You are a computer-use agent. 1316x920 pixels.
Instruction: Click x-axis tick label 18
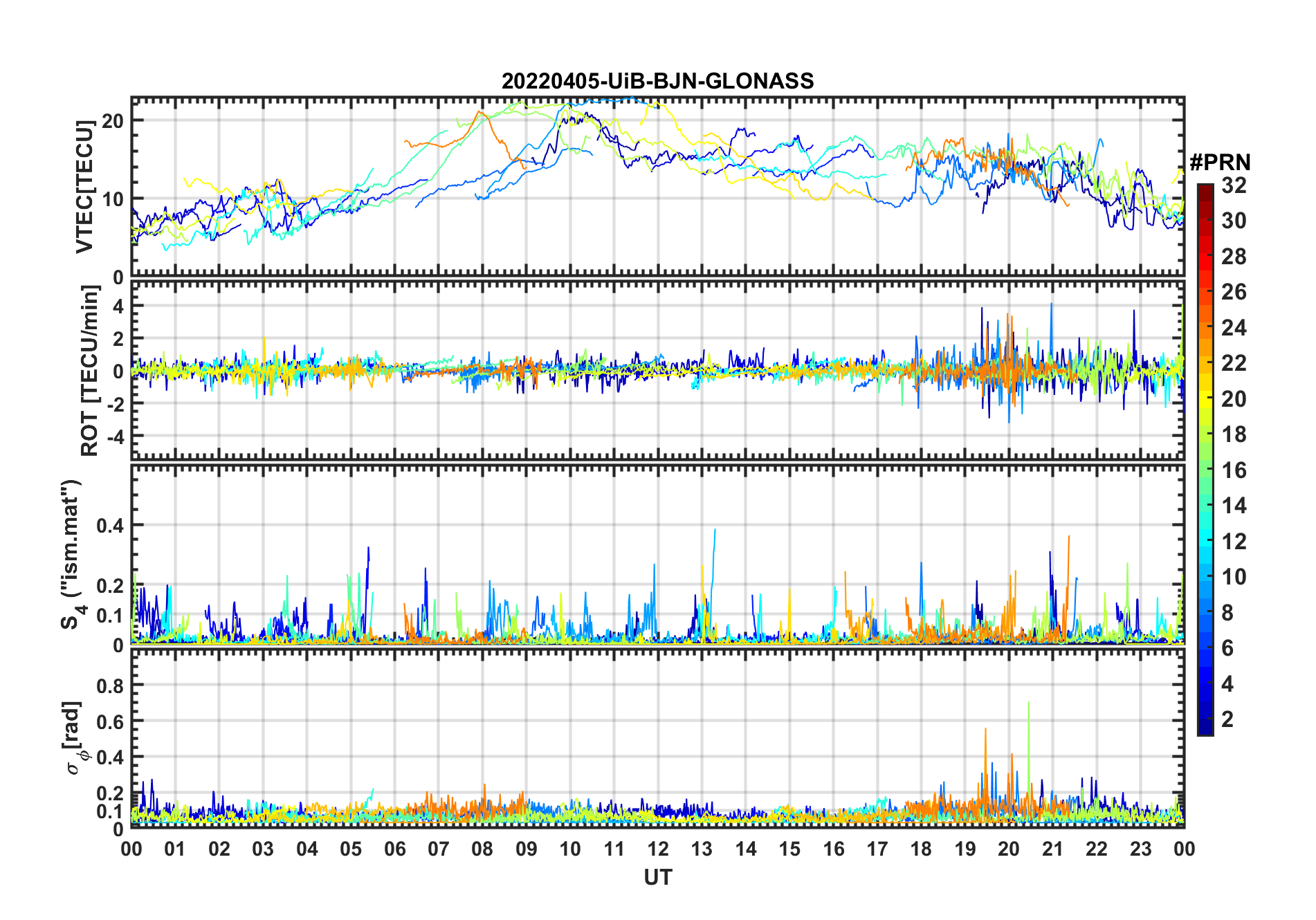(921, 849)
